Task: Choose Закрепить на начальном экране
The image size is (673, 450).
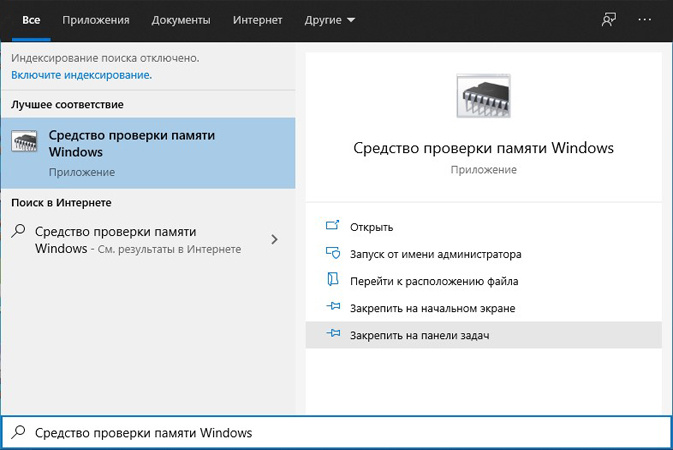Action: 483,308
